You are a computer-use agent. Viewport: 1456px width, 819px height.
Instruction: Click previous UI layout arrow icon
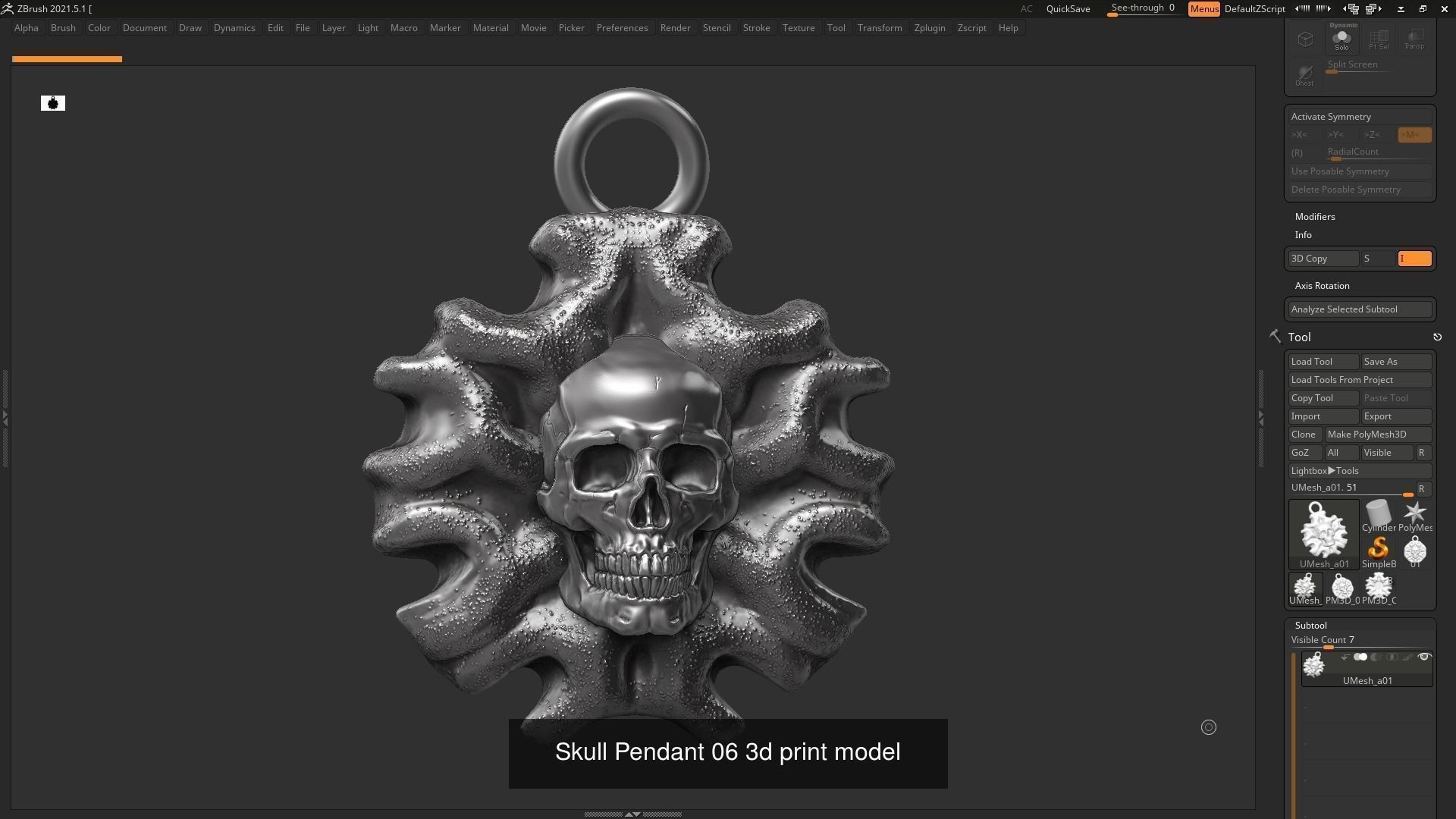1351,8
